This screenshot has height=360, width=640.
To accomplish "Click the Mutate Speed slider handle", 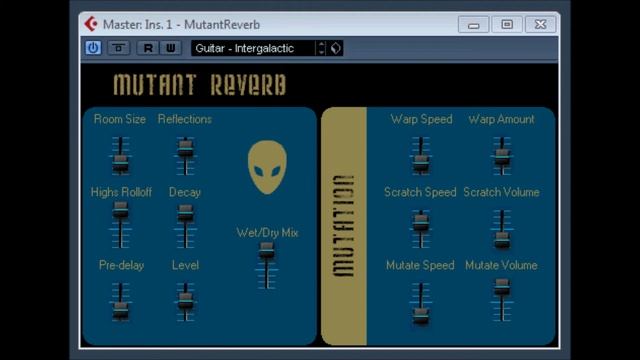I will point(421,316).
